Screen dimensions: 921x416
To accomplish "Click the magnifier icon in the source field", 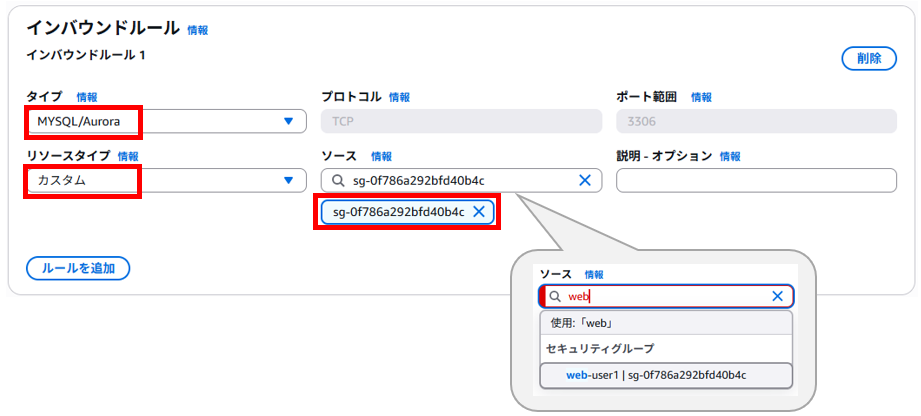I will 338,181.
